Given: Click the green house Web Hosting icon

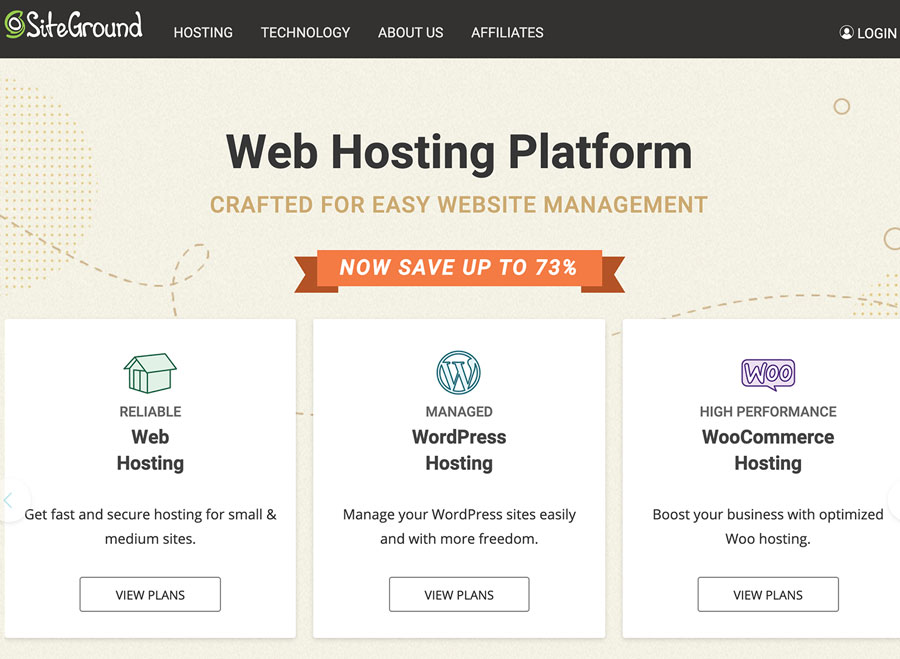Looking at the screenshot, I should (150, 373).
